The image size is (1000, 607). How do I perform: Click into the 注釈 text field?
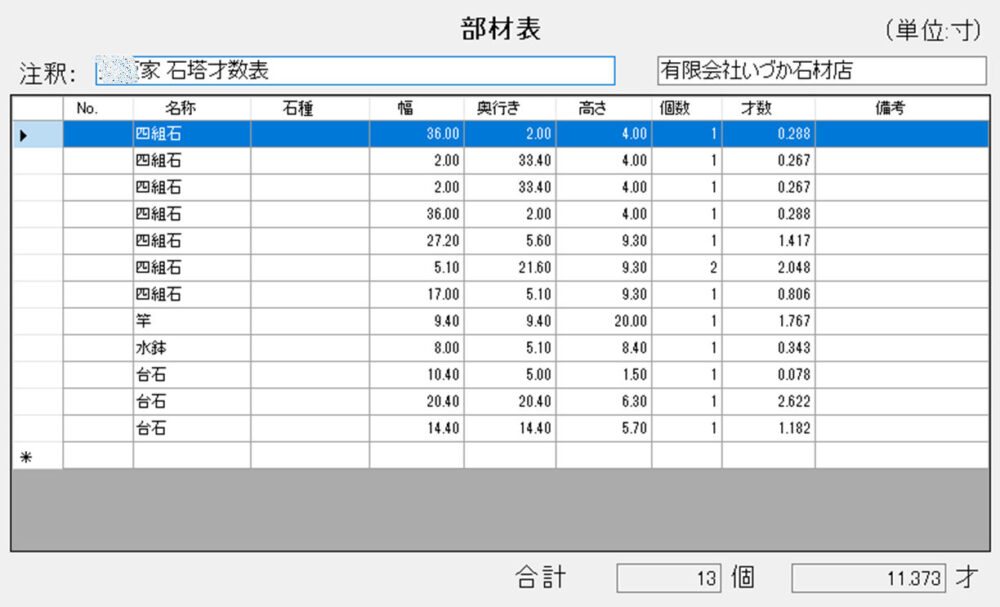coord(355,71)
